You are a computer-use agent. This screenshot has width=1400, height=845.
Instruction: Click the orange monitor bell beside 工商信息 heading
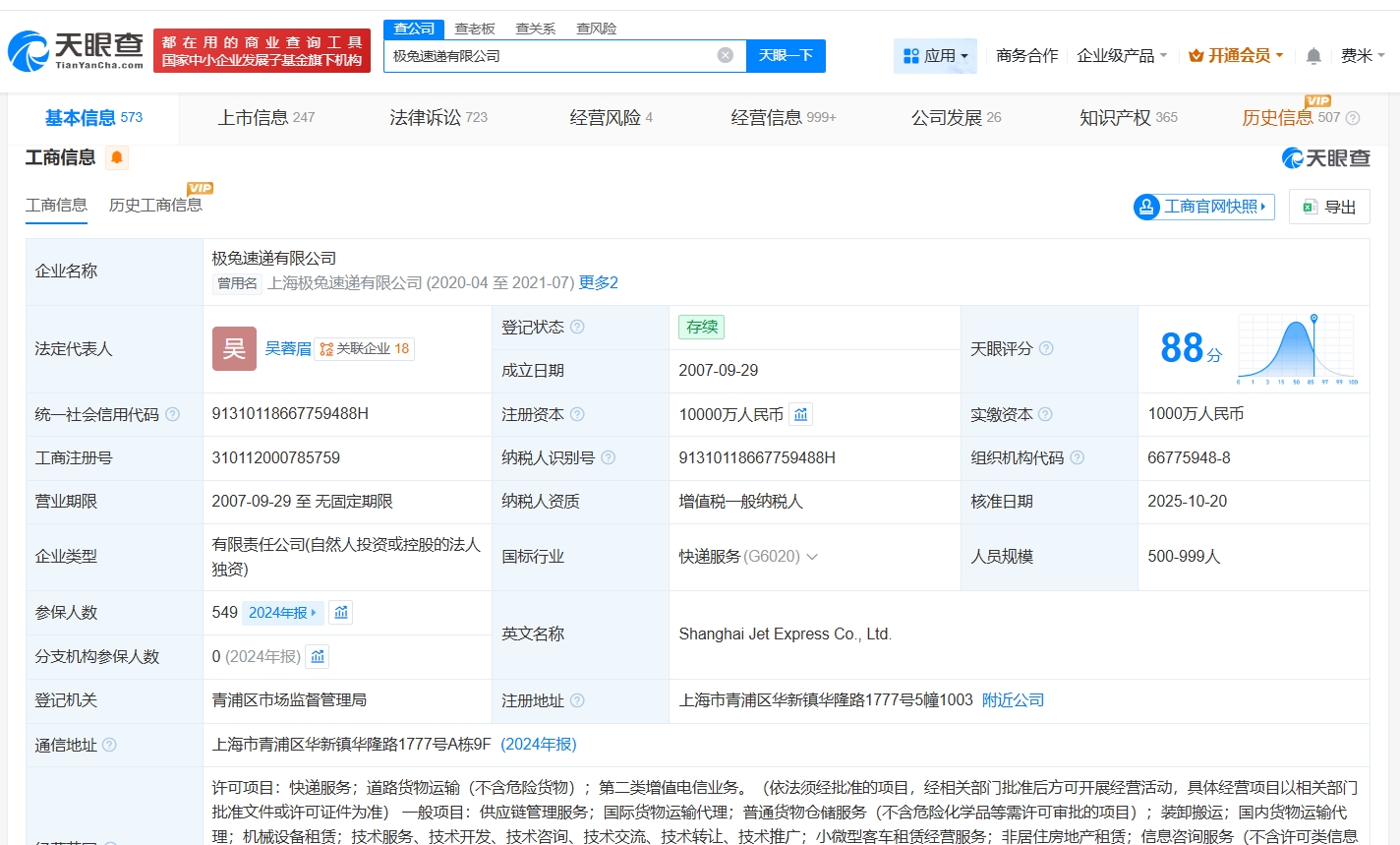pos(117,157)
